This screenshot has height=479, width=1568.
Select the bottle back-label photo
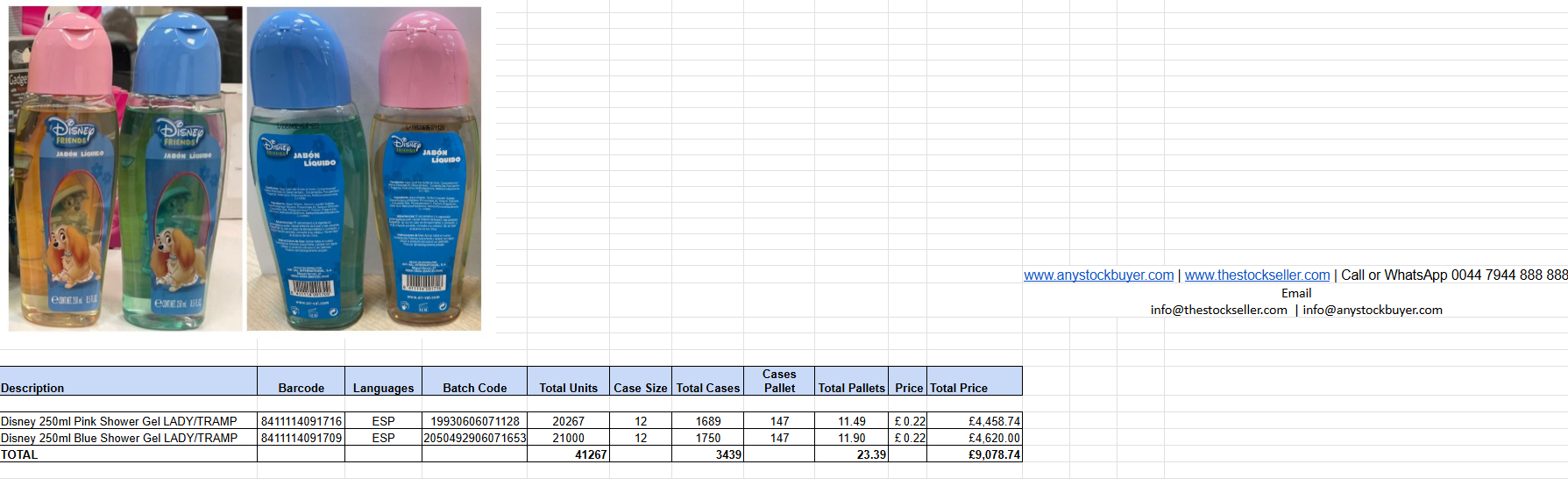364,168
